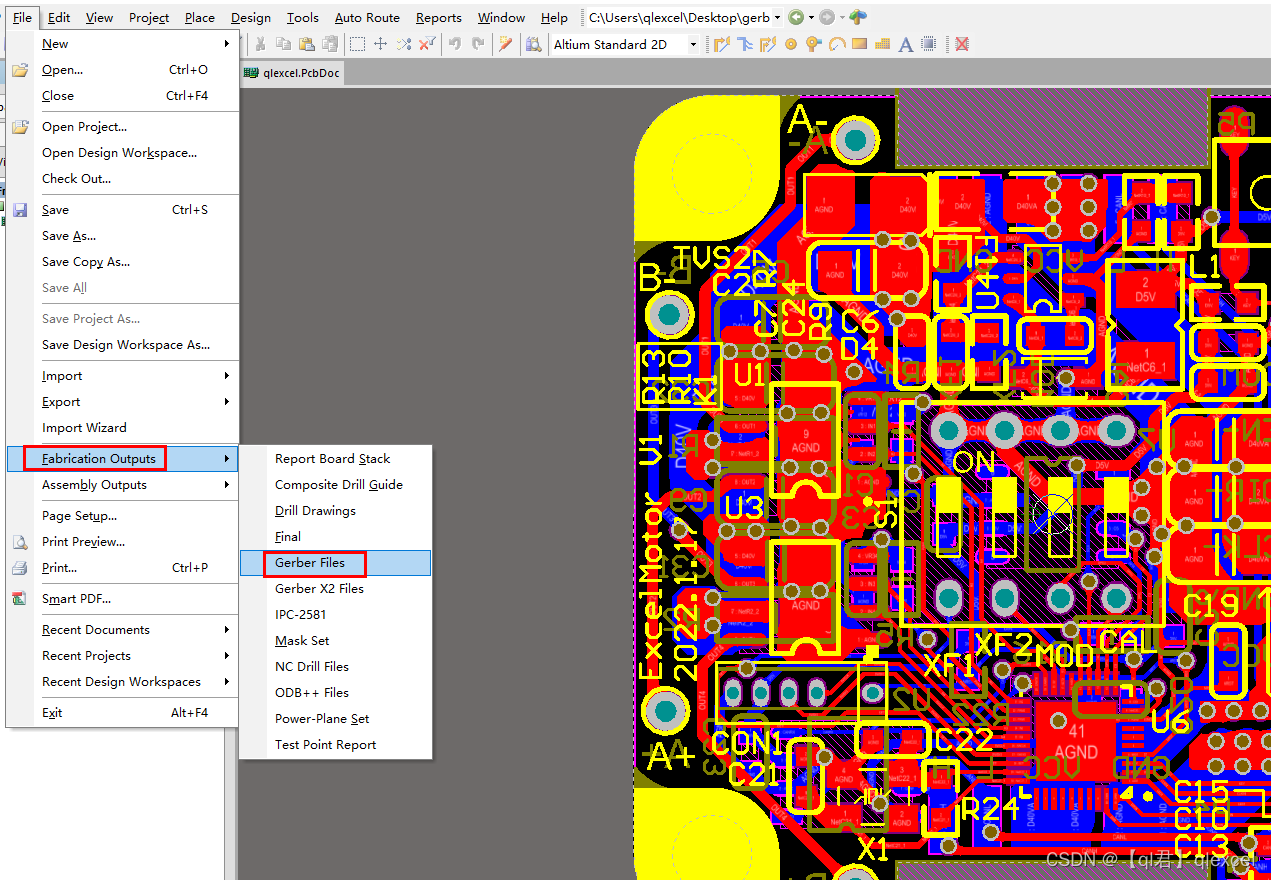
Task: Select the Place Component chip tool
Action: tap(929, 44)
